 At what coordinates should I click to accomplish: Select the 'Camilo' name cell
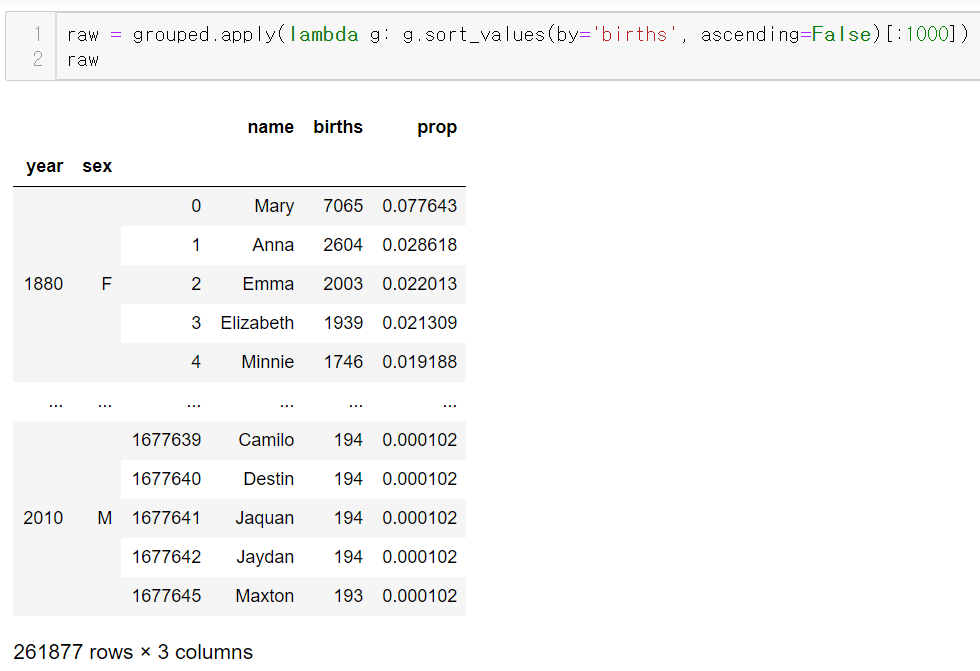coord(266,440)
